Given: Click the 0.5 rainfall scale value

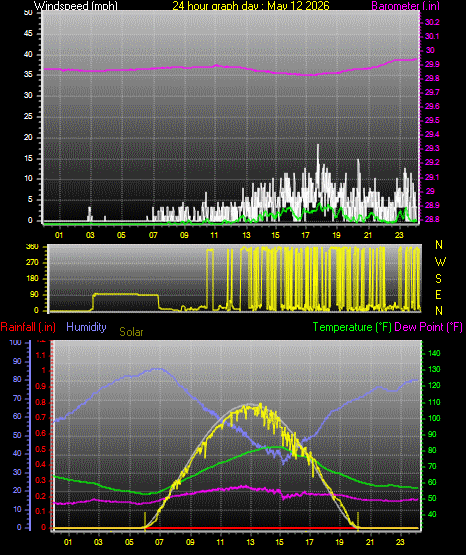Looking at the screenshot, I should coord(41,449).
